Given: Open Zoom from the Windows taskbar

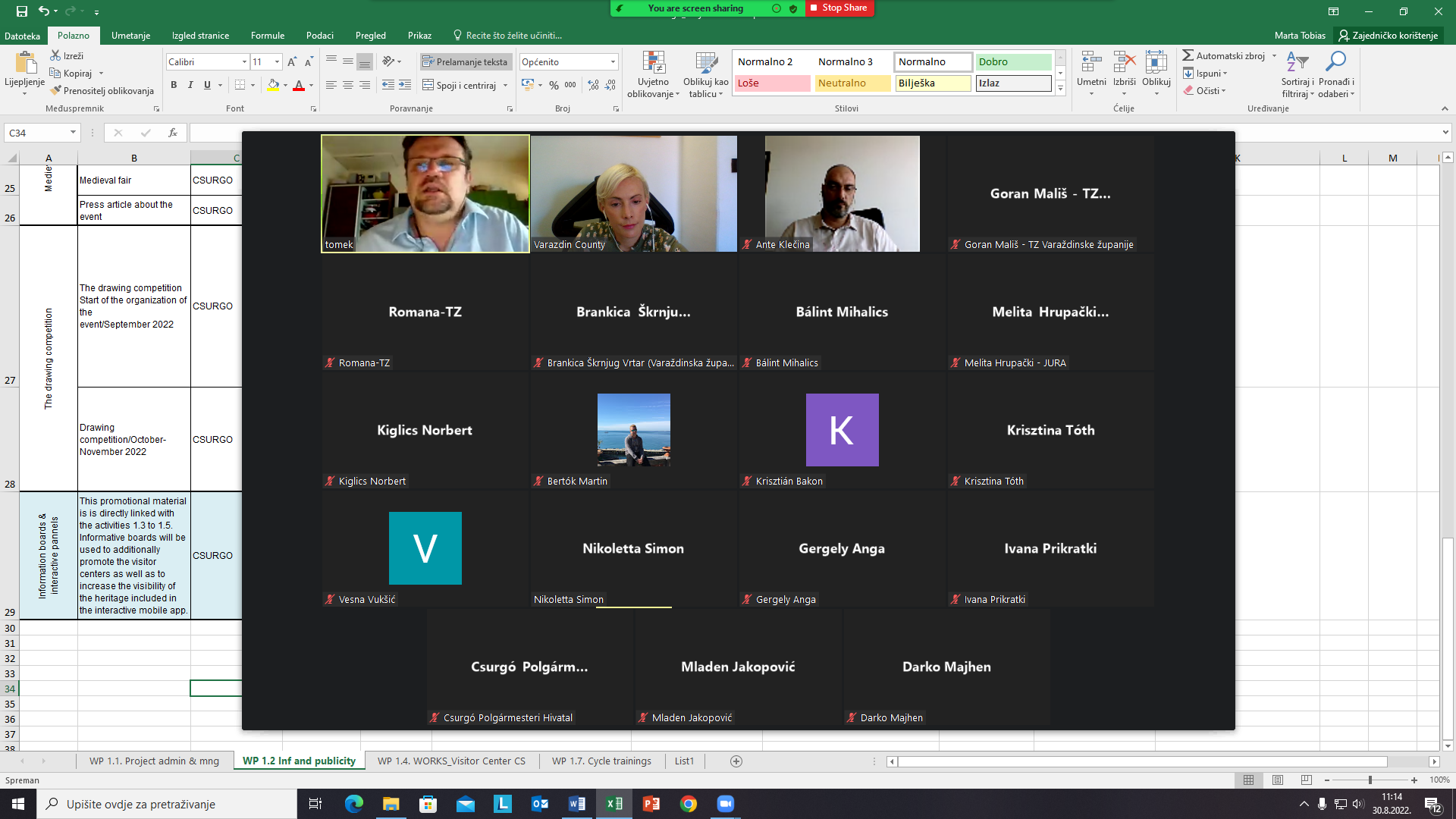Looking at the screenshot, I should click(725, 804).
